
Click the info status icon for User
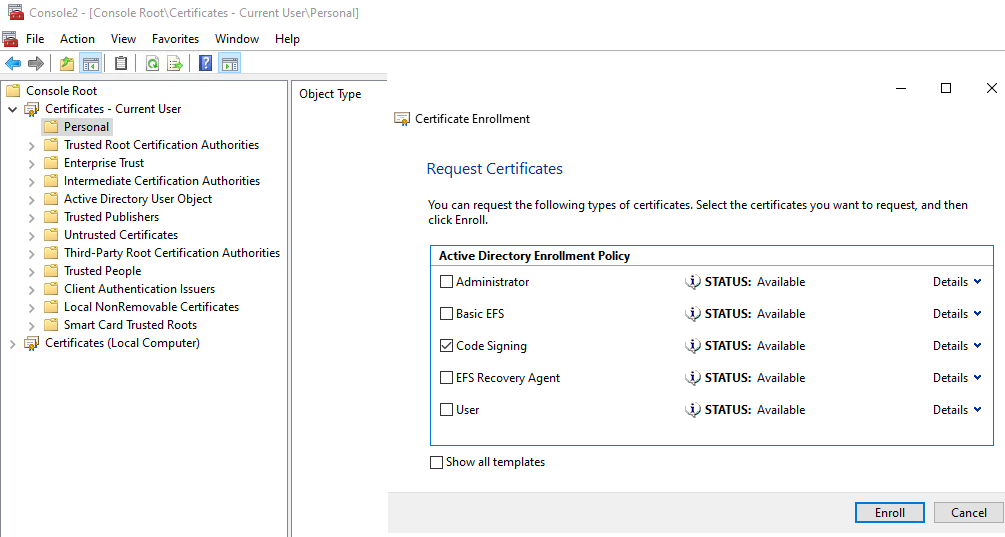pos(692,410)
